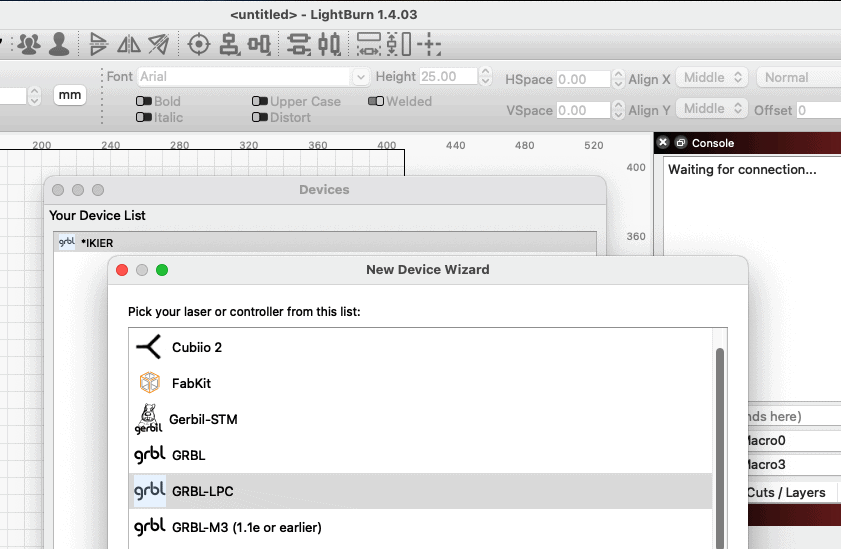Click the distribute horizontally icon

[329, 44]
